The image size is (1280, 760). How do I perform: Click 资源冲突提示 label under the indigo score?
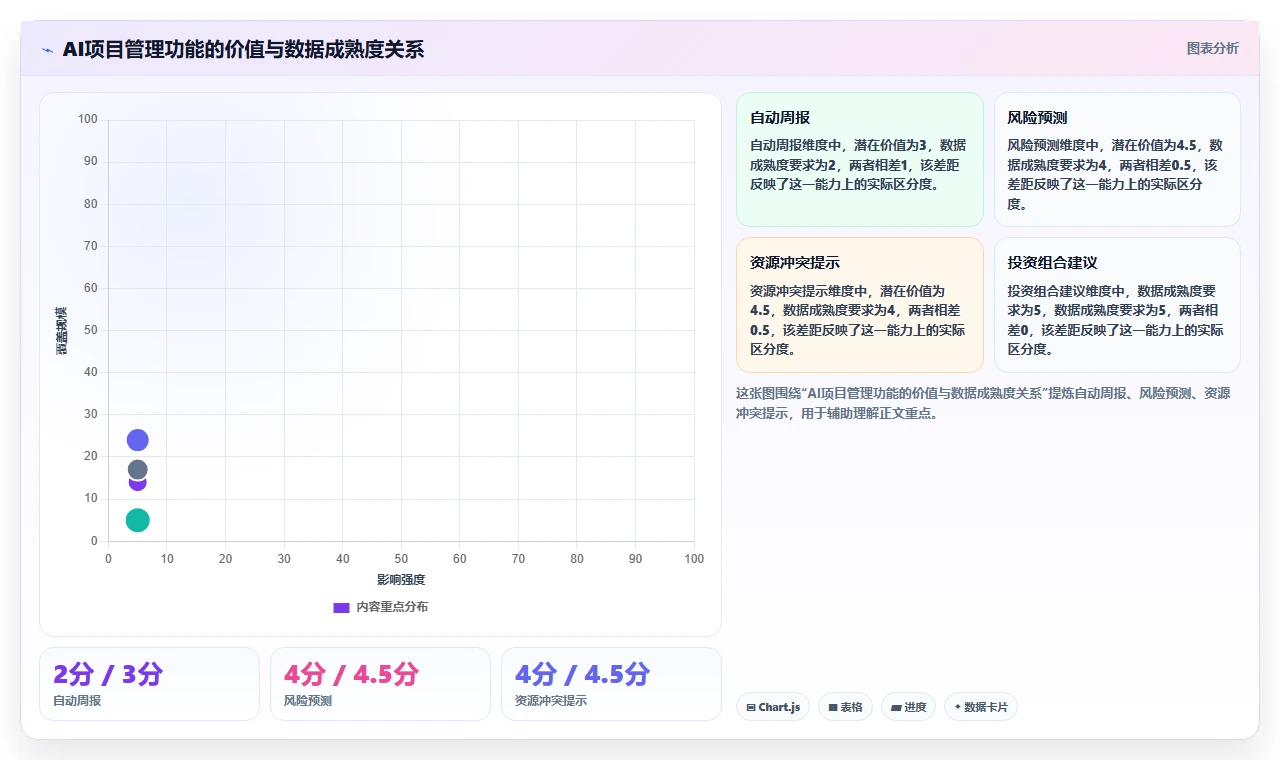point(551,701)
